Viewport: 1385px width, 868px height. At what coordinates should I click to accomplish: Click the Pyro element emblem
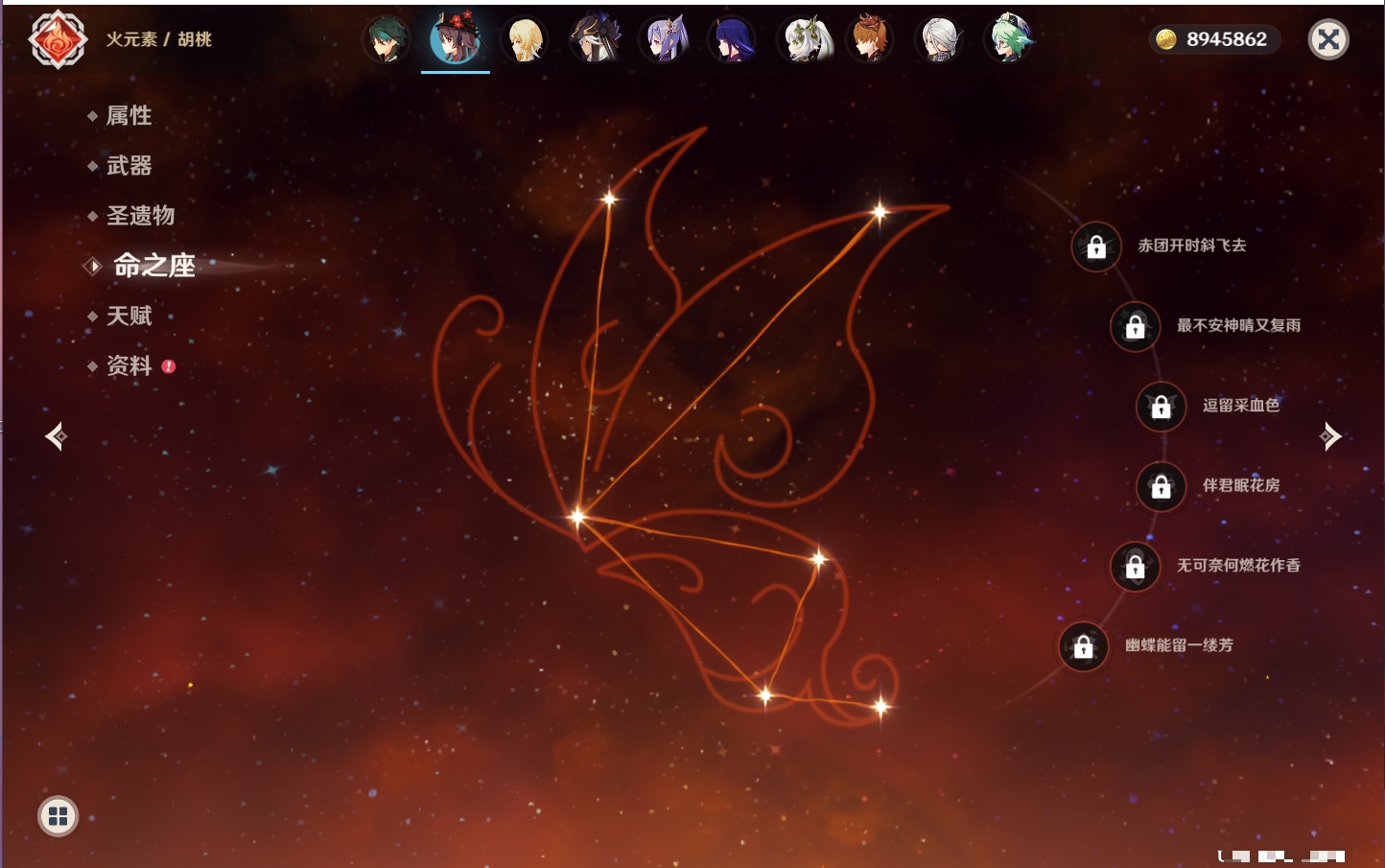58,39
